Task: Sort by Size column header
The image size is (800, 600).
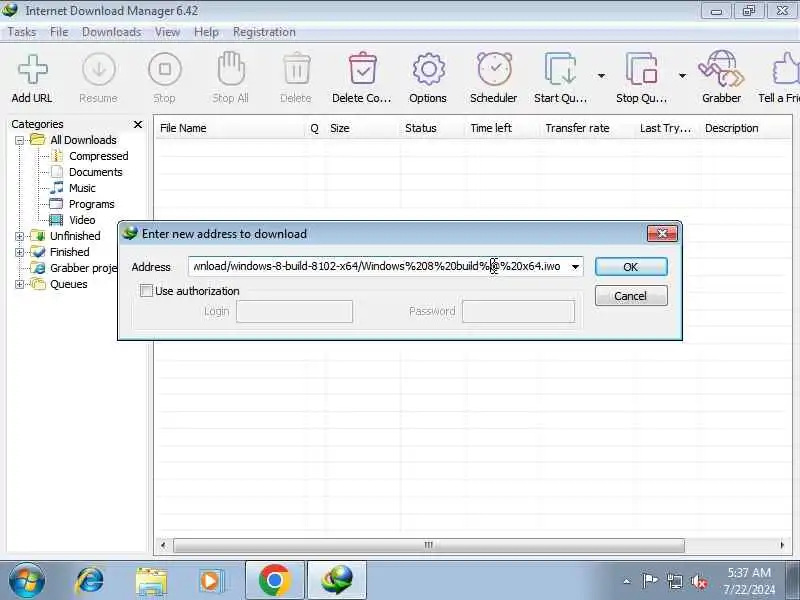Action: click(362, 128)
